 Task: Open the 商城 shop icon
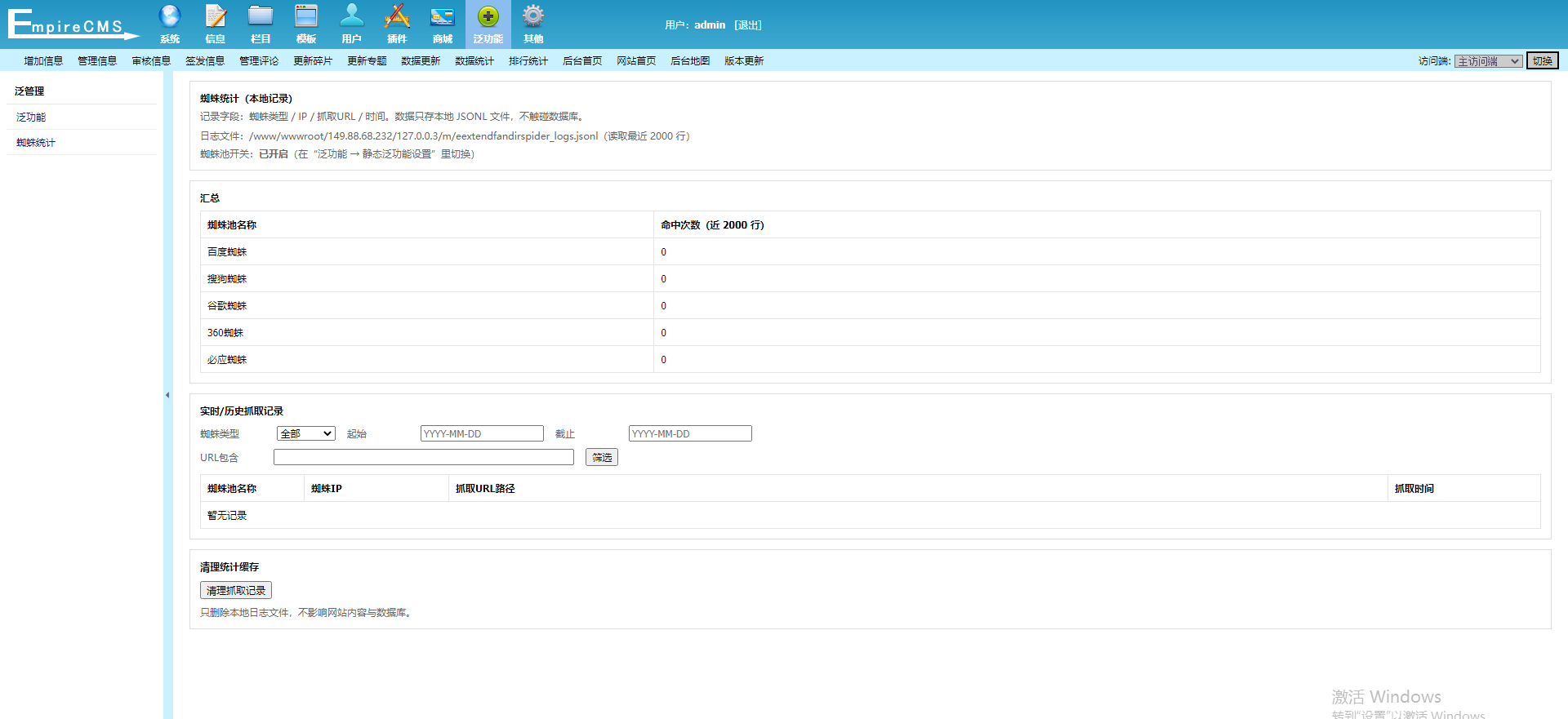[x=443, y=16]
